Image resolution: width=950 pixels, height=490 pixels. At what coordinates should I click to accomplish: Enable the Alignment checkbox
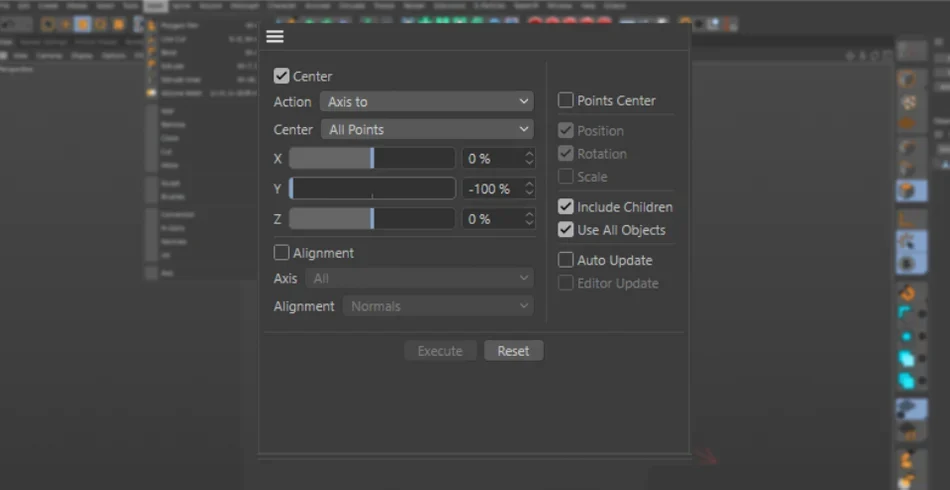tap(281, 253)
